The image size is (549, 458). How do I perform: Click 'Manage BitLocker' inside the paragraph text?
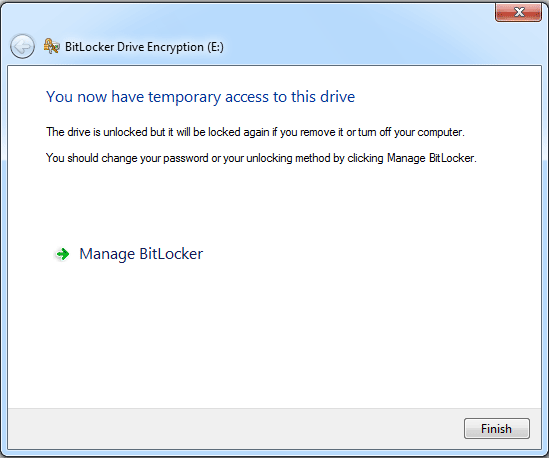(x=431, y=158)
